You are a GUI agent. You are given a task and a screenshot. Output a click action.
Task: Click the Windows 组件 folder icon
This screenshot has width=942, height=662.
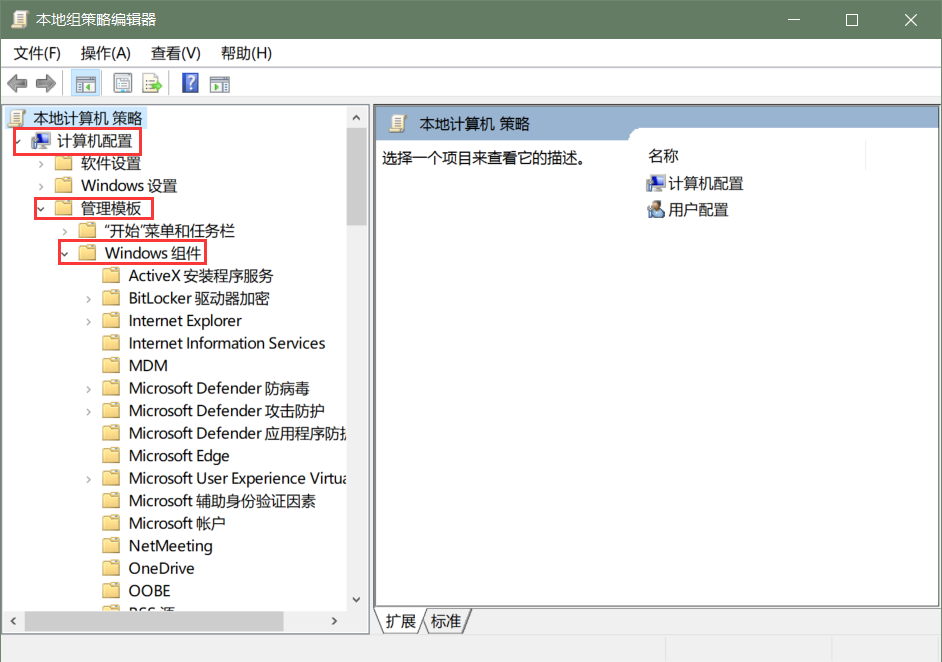coord(88,253)
